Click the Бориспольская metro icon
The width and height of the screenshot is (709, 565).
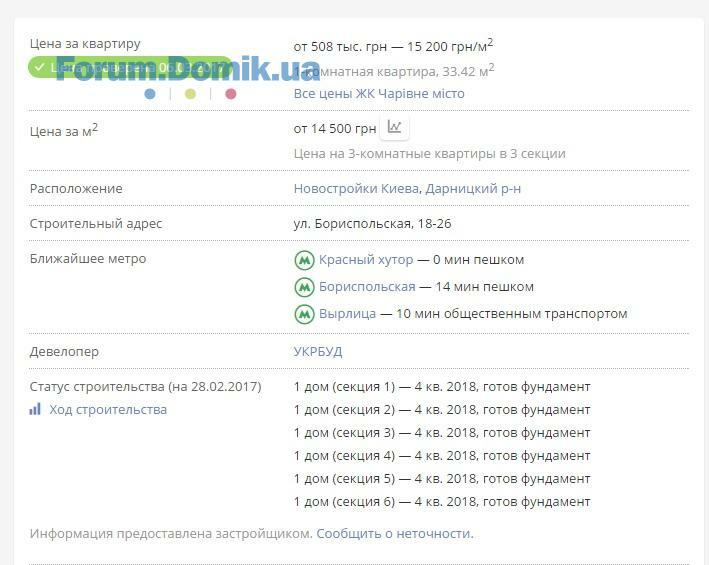pos(304,287)
